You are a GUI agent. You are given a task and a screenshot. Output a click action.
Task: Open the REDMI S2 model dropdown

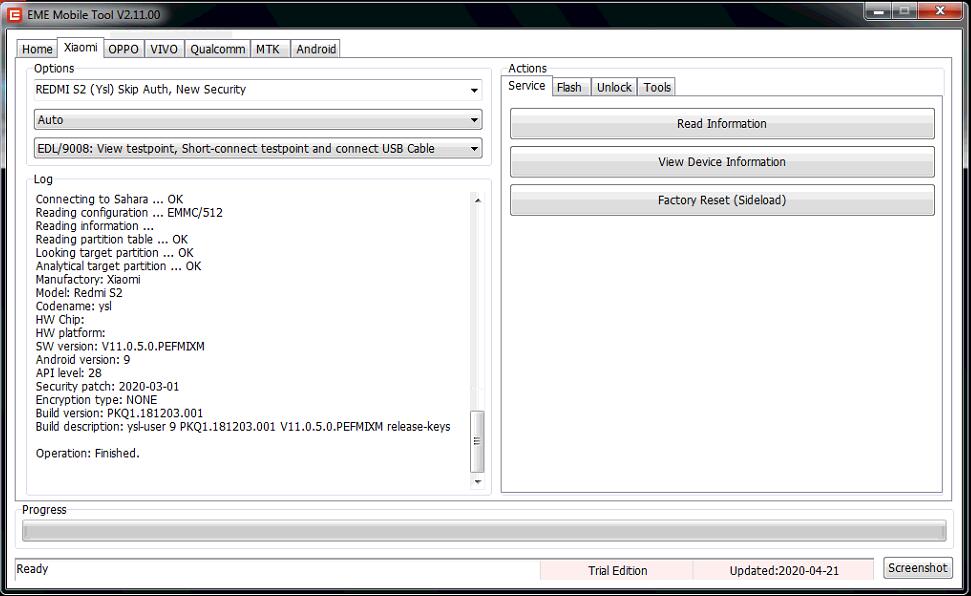[x=258, y=90]
